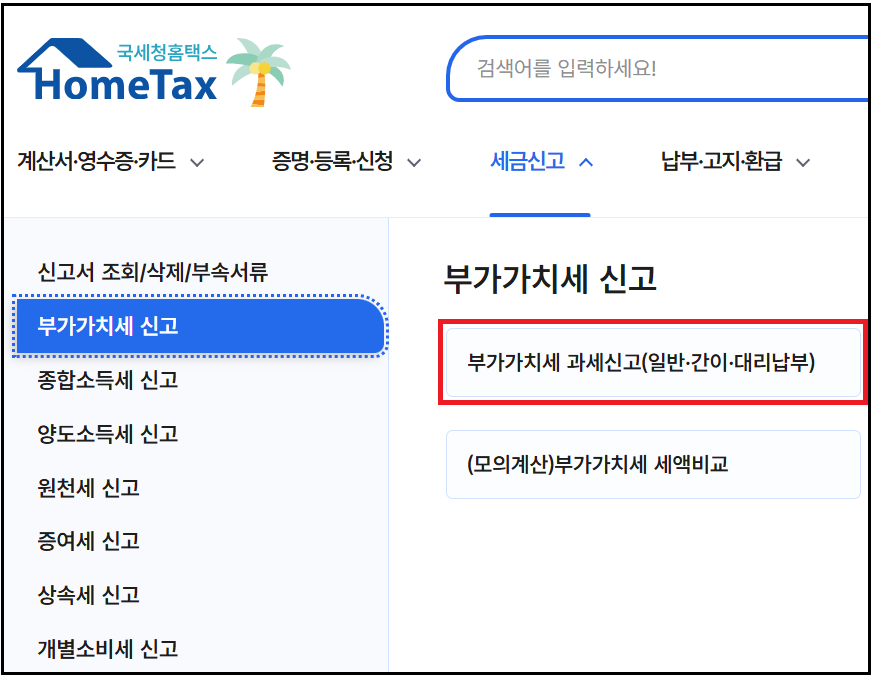Select 신고서 조회/삭제/부속서류 in sidebar
The image size is (871, 675).
[153, 272]
